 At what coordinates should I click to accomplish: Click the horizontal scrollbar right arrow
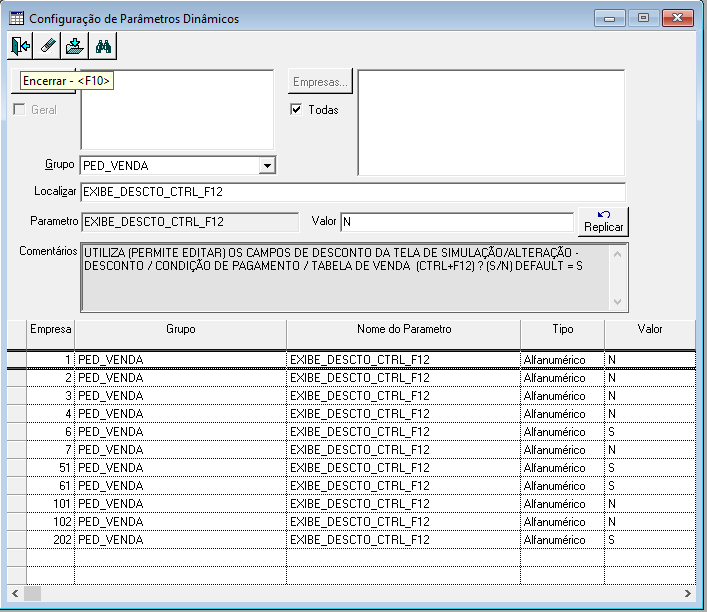(688, 594)
